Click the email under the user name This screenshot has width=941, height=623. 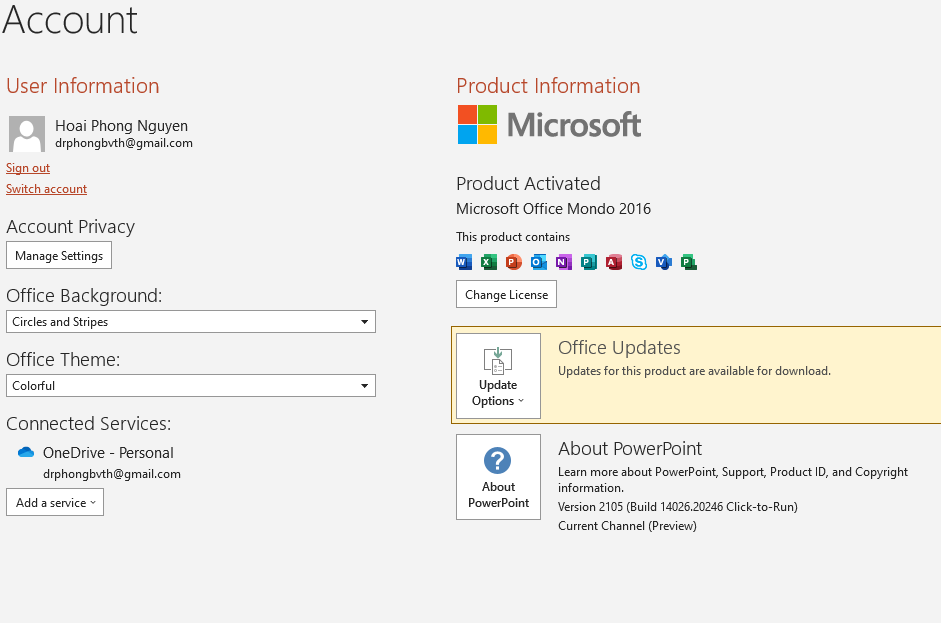(x=124, y=143)
